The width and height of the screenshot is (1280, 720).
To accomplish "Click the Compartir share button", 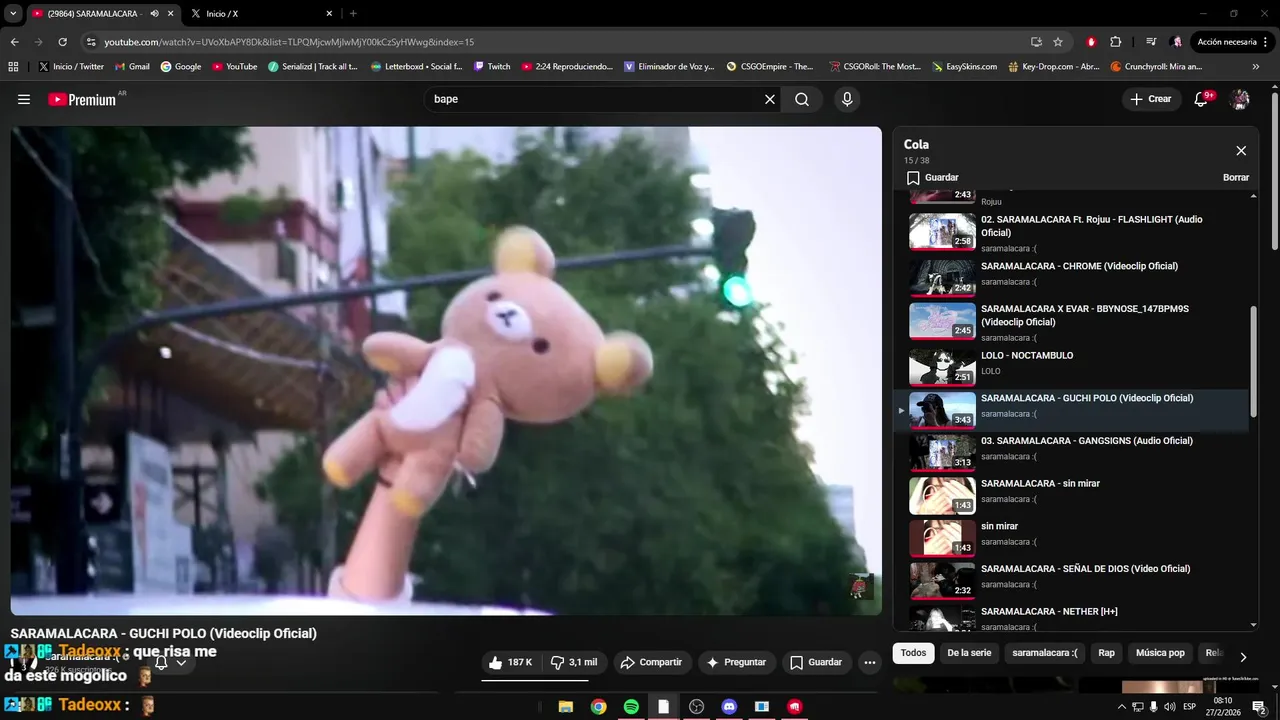I will (651, 662).
